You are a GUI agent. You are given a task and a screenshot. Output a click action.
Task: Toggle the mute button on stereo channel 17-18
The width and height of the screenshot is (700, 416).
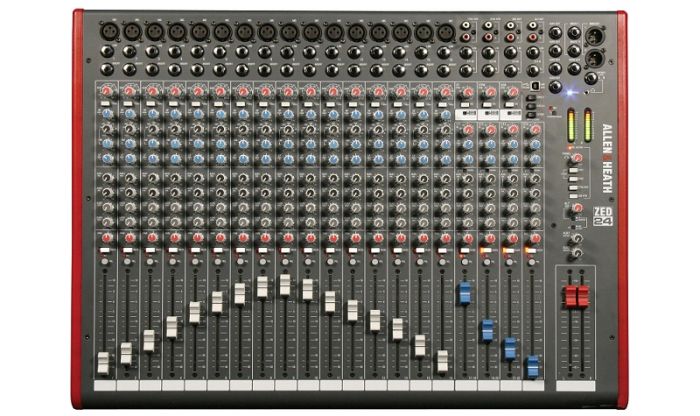click(x=465, y=251)
